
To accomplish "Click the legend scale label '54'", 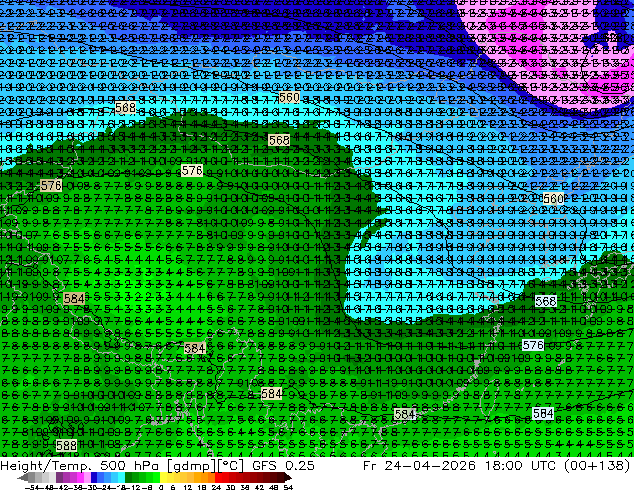I will [x=287, y=488].
